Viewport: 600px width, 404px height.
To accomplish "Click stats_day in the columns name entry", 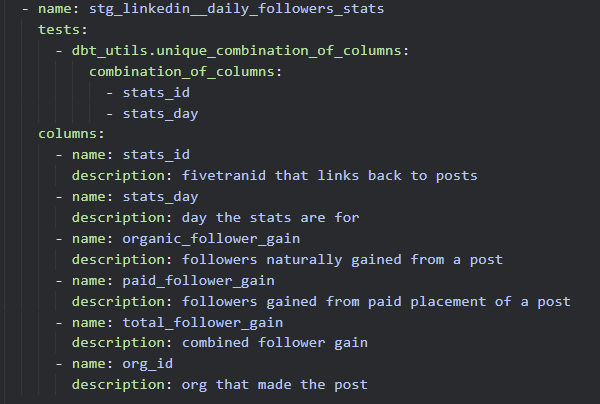I will 160,196.
